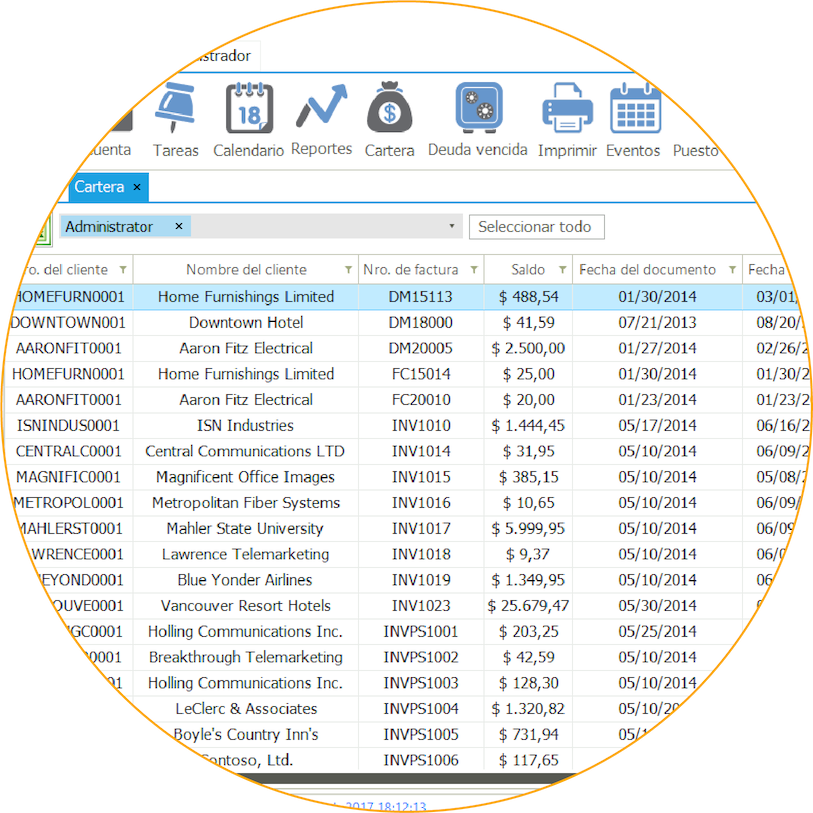Viewport: 813px width, 813px height.
Task: Select invoice cell INVPS1006
Action: coord(420,761)
